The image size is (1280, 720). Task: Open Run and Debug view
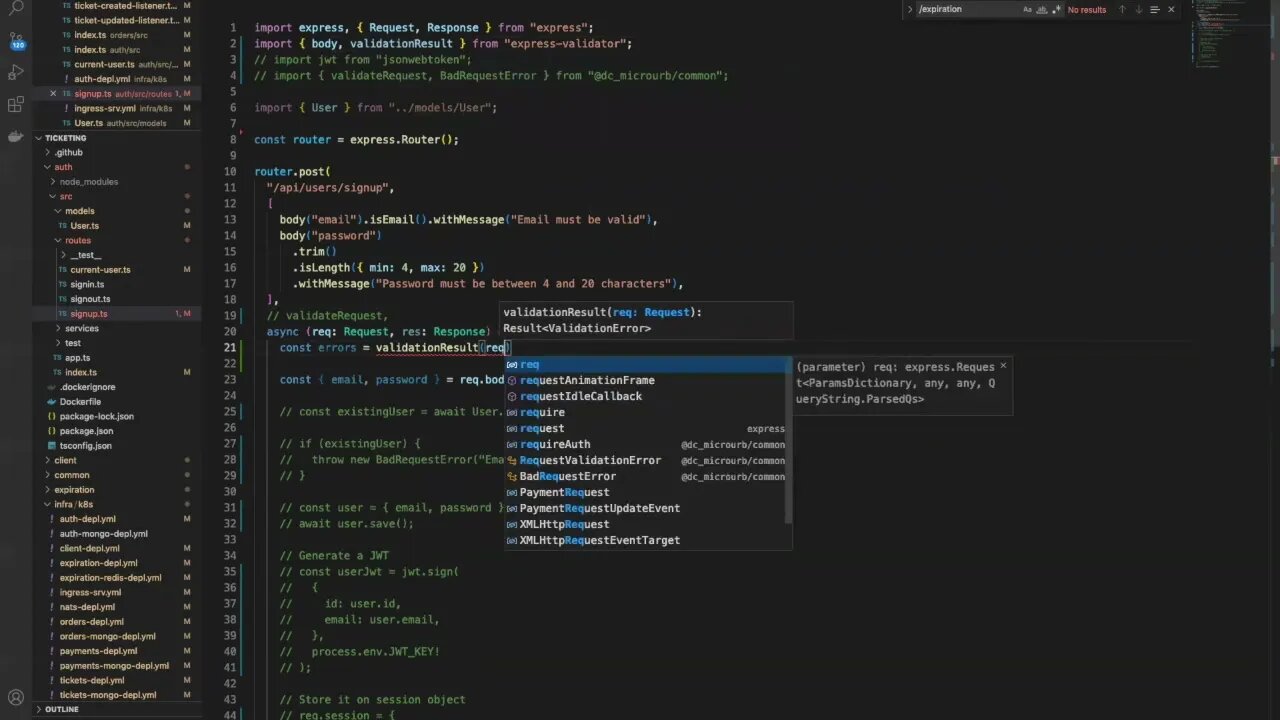pos(16,73)
